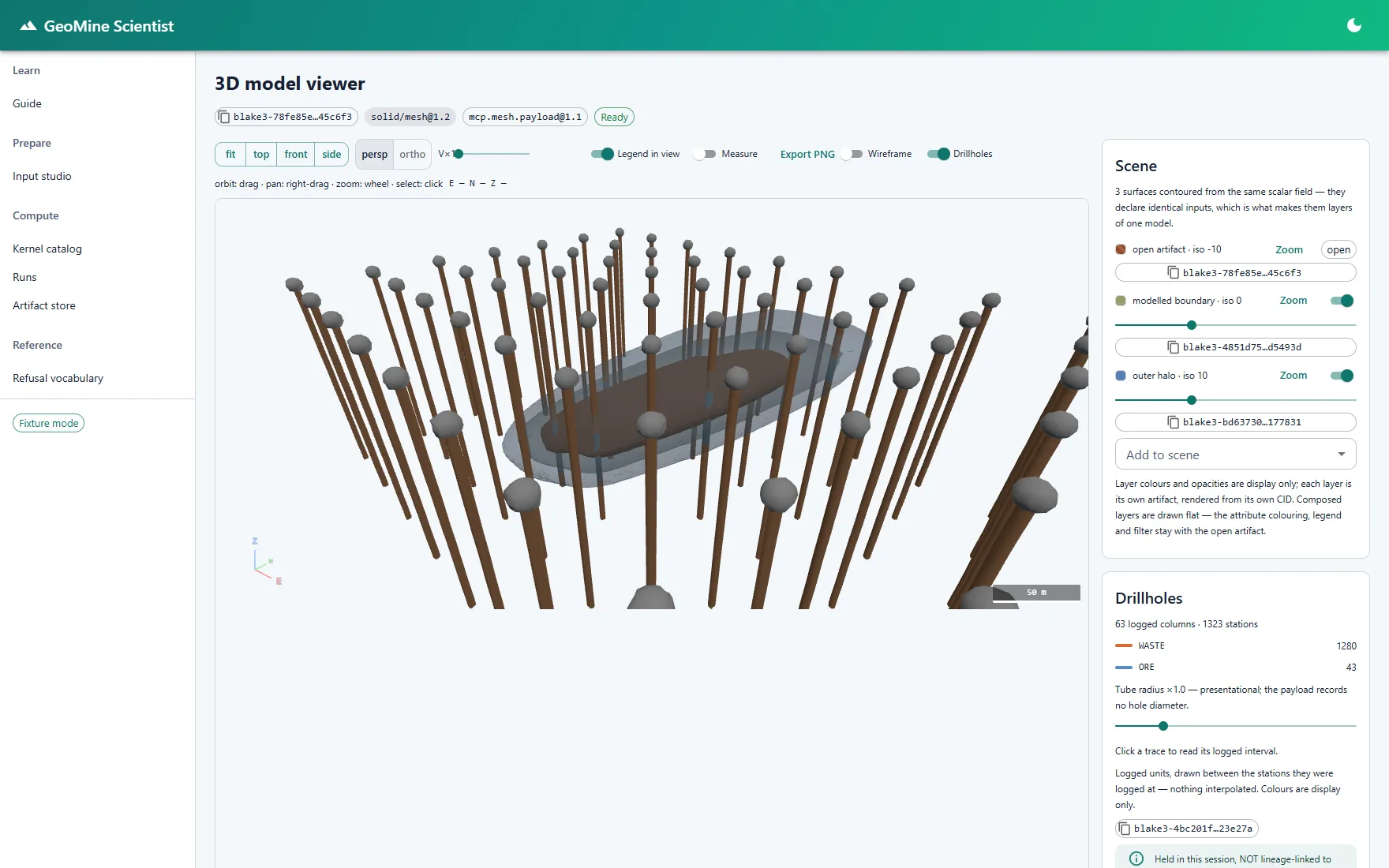1389x868 pixels.
Task: Toggle Legend in view switch
Action: 602,154
